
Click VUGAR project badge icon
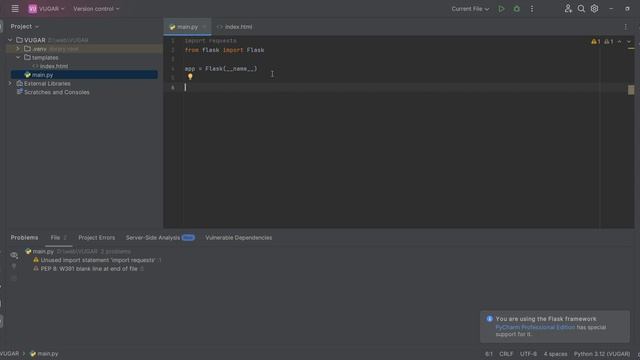pos(32,9)
